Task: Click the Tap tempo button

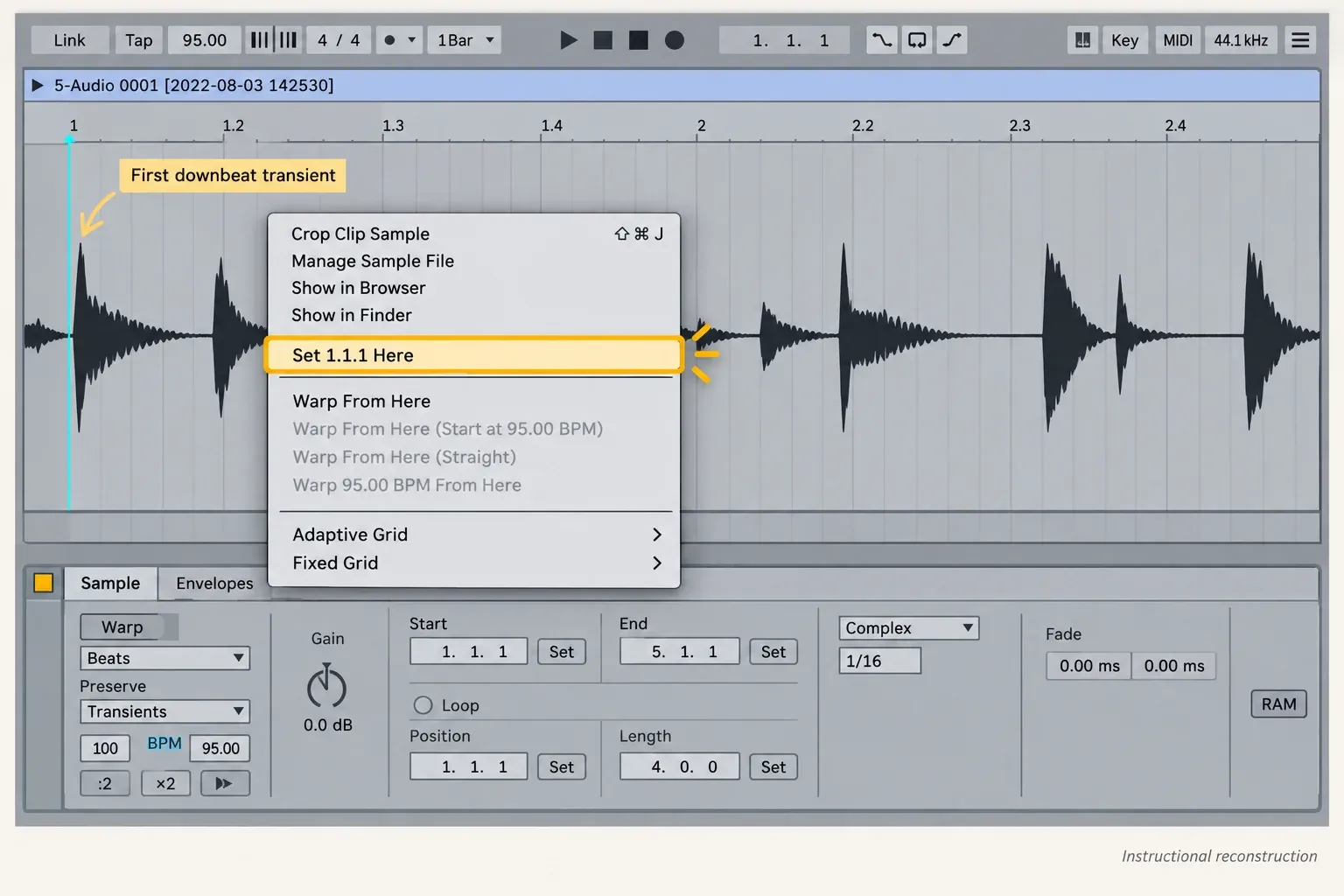Action: 138,40
